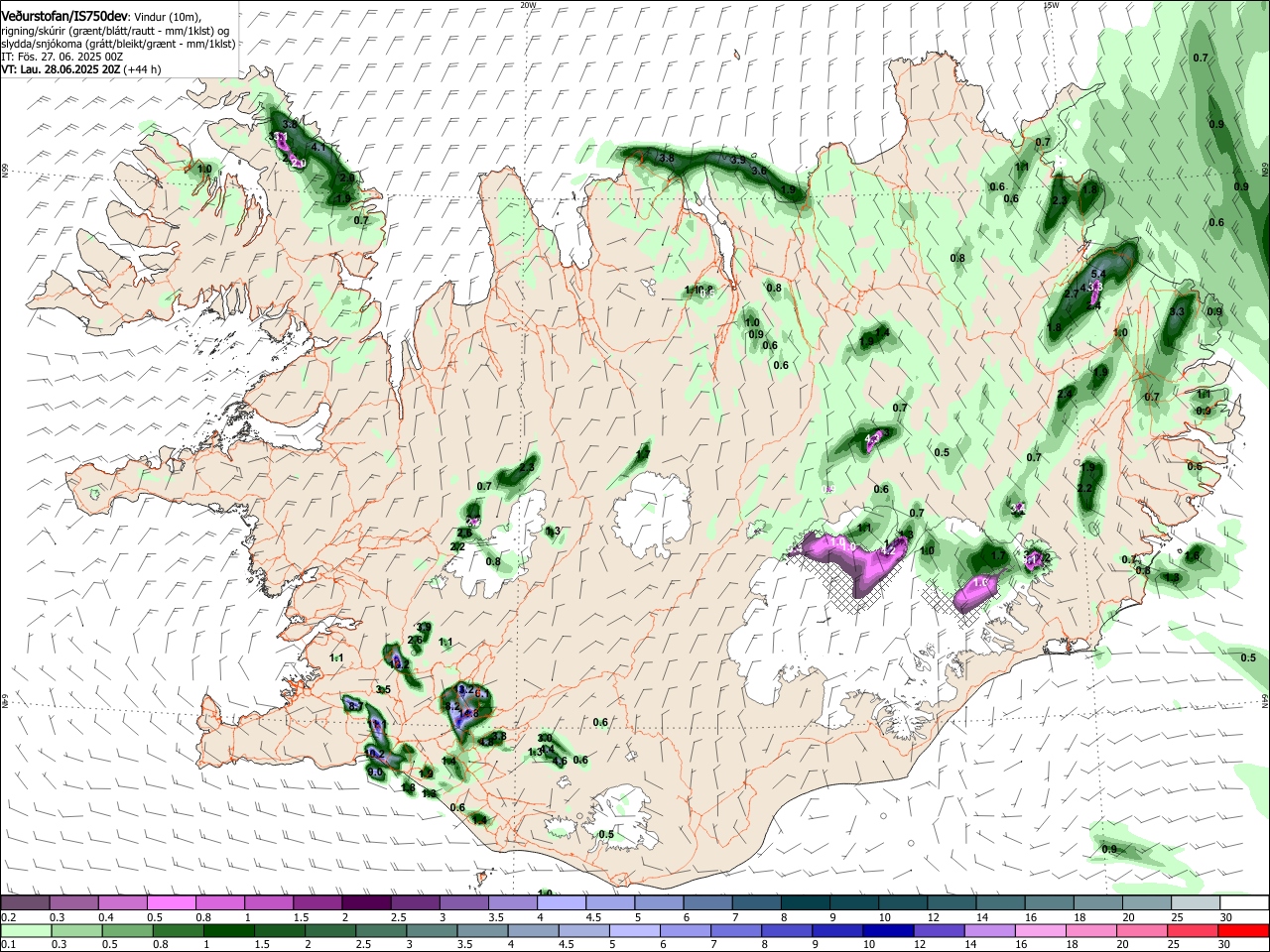Screen dimensions: 1270x952
Task: Click the 15W meridian label
Action: (x=1051, y=5)
